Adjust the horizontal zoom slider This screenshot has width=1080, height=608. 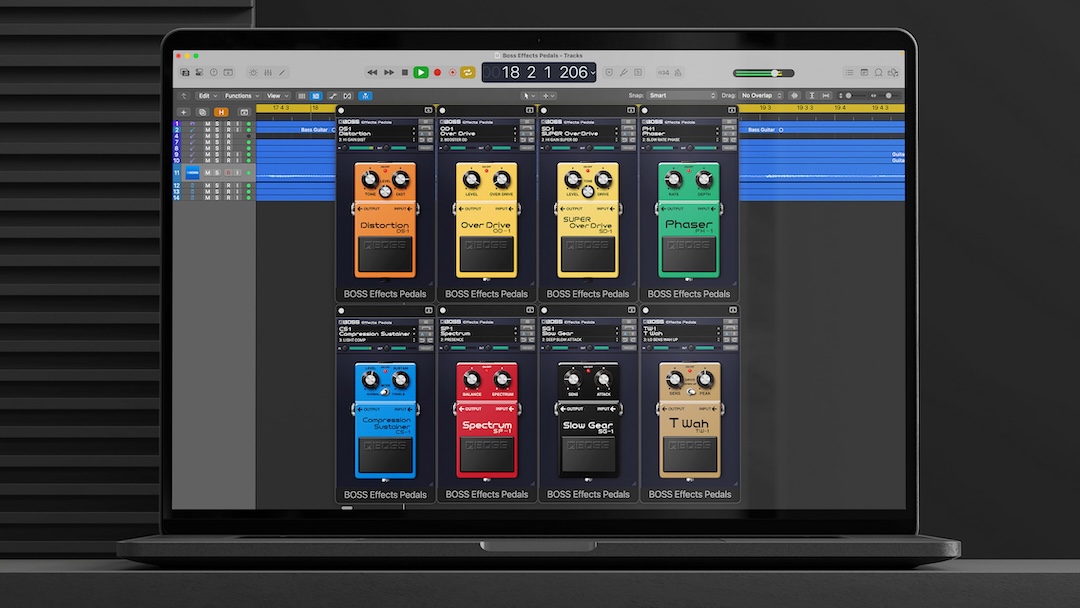point(884,96)
